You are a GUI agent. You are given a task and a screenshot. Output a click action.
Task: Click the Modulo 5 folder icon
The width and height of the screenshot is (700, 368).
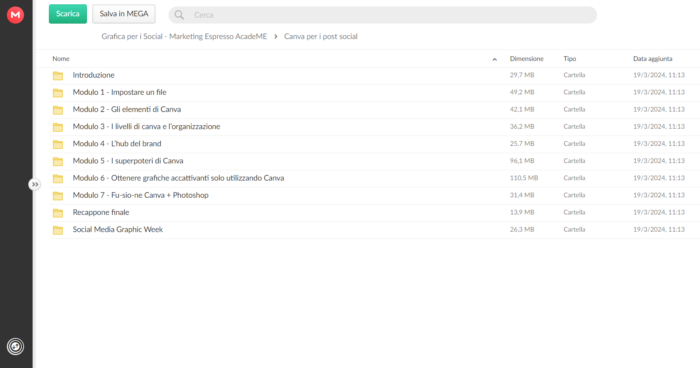click(58, 161)
